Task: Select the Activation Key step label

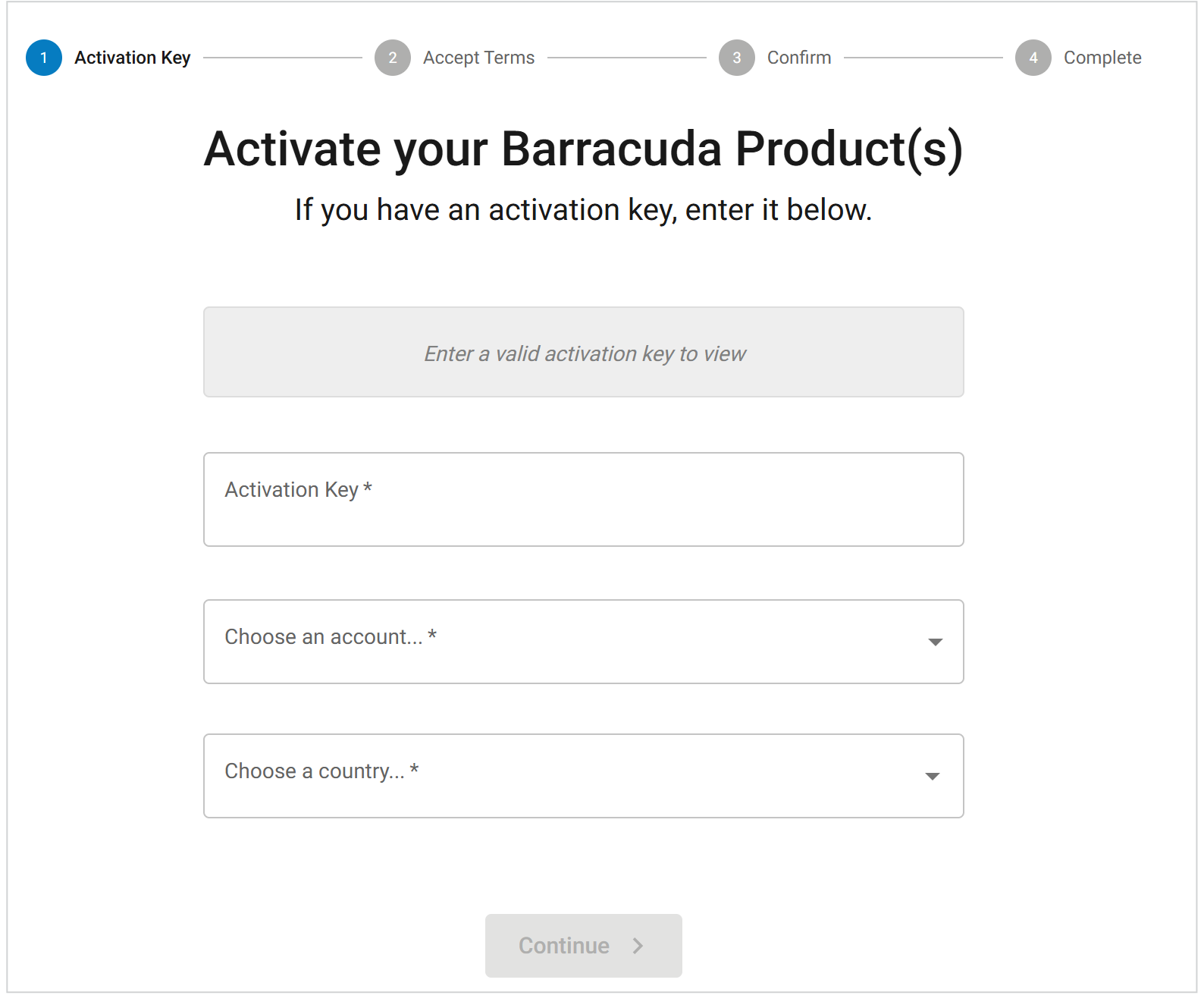Action: [133, 58]
